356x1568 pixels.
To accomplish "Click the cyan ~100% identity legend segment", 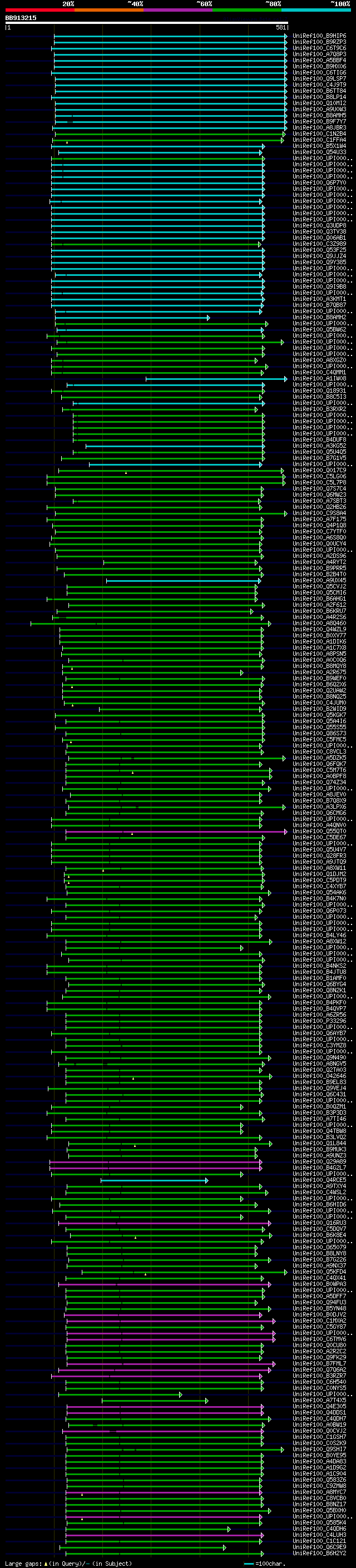I will click(316, 10).
